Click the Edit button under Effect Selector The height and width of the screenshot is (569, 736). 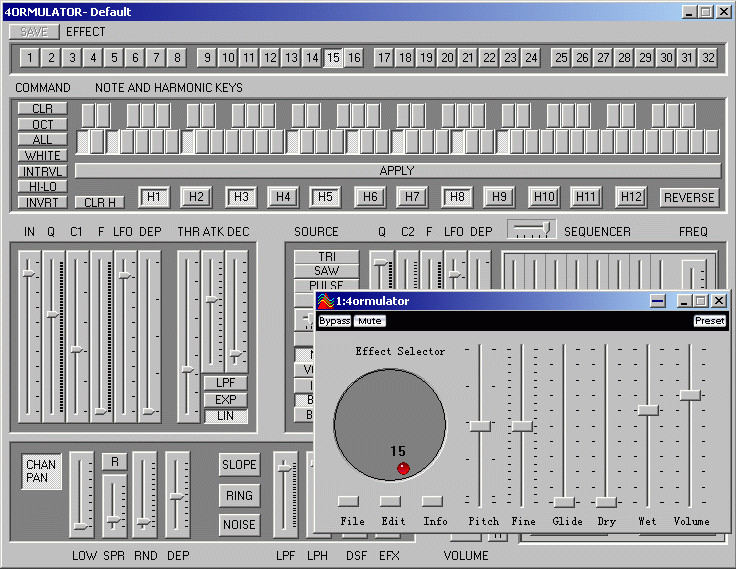point(391,501)
